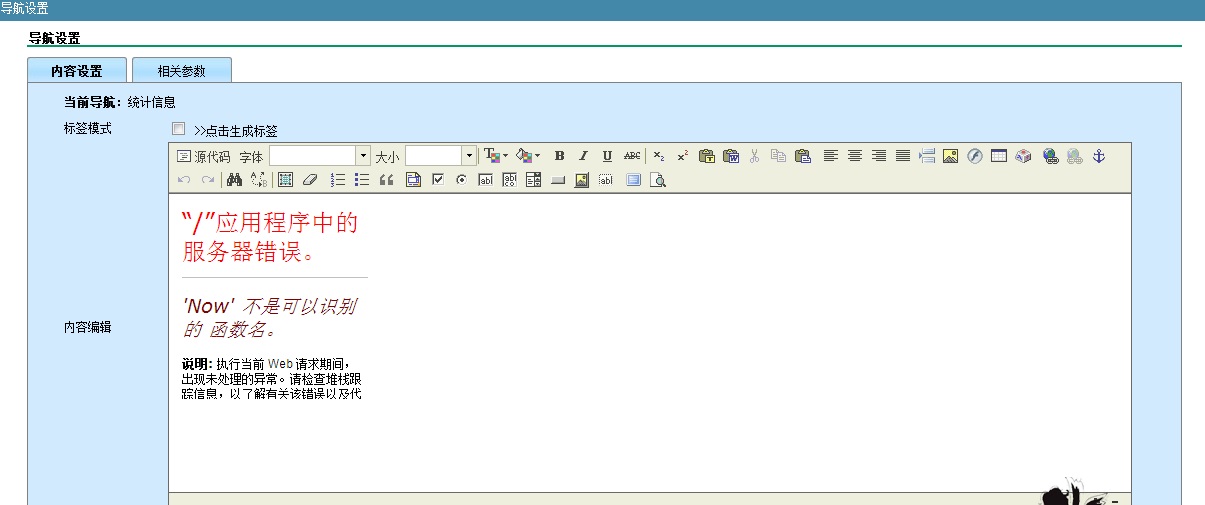Open the background color picker dropdown
Screen dimensions: 1205x505
[537, 156]
